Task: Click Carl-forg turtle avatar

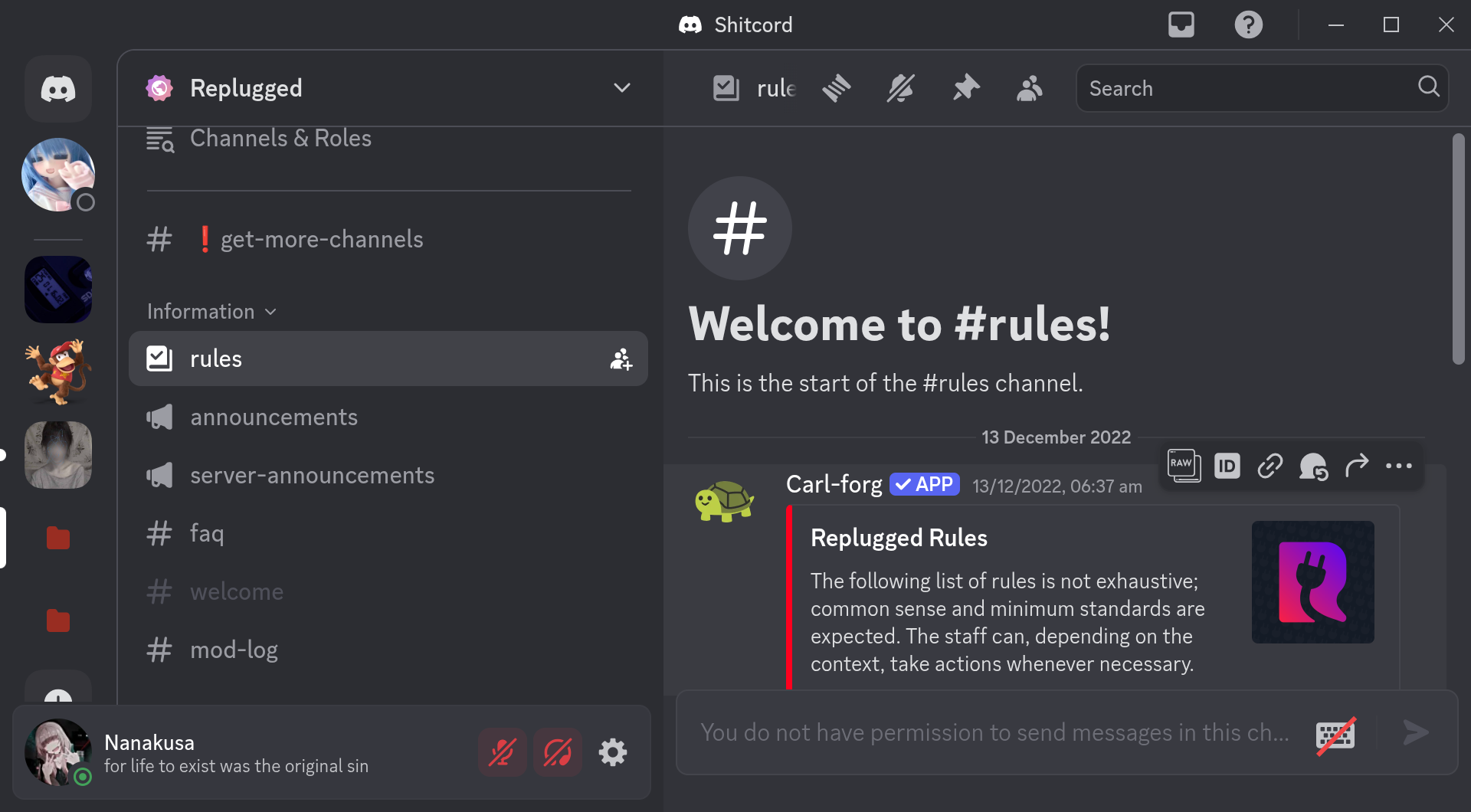Action: point(724,501)
